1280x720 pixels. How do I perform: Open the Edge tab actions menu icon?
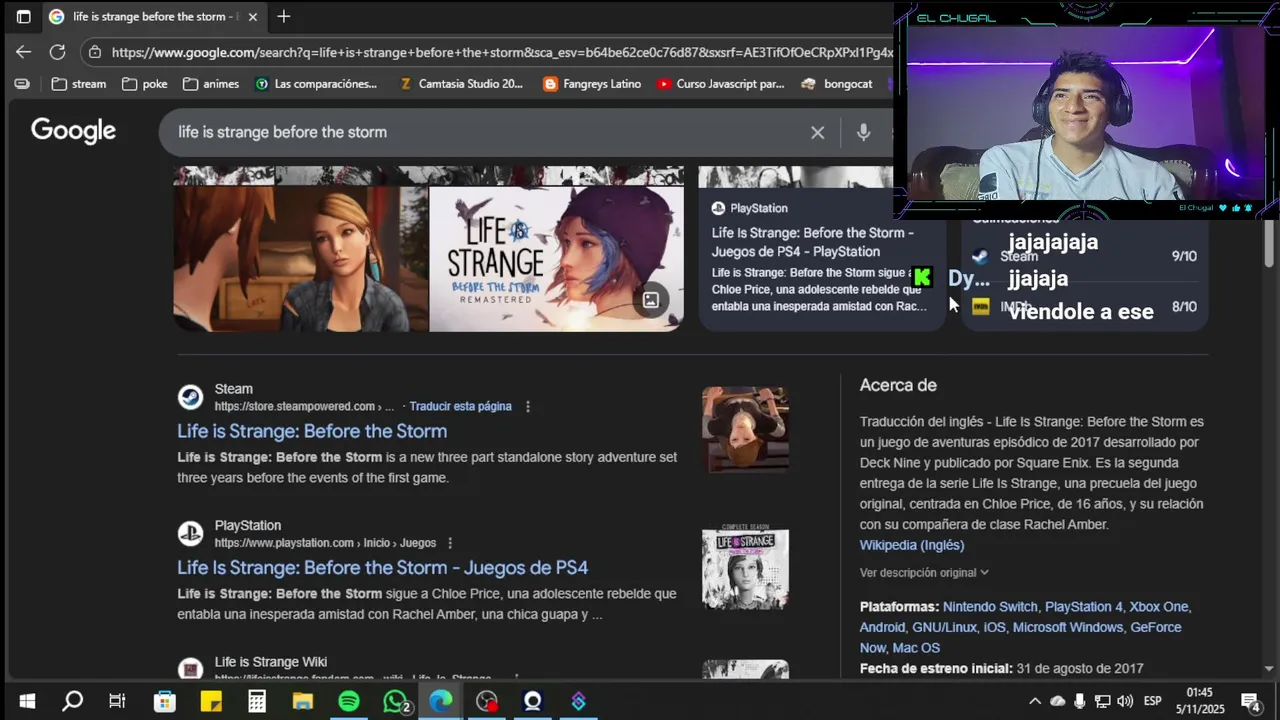24,17
